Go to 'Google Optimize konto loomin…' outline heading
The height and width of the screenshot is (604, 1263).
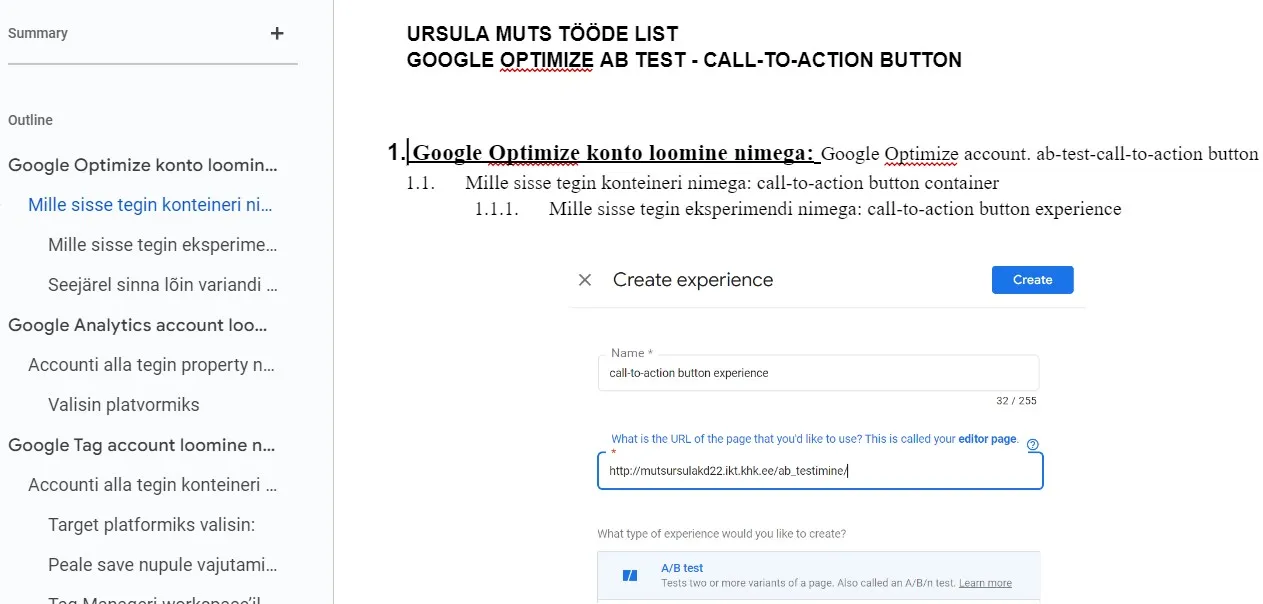[x=143, y=165]
